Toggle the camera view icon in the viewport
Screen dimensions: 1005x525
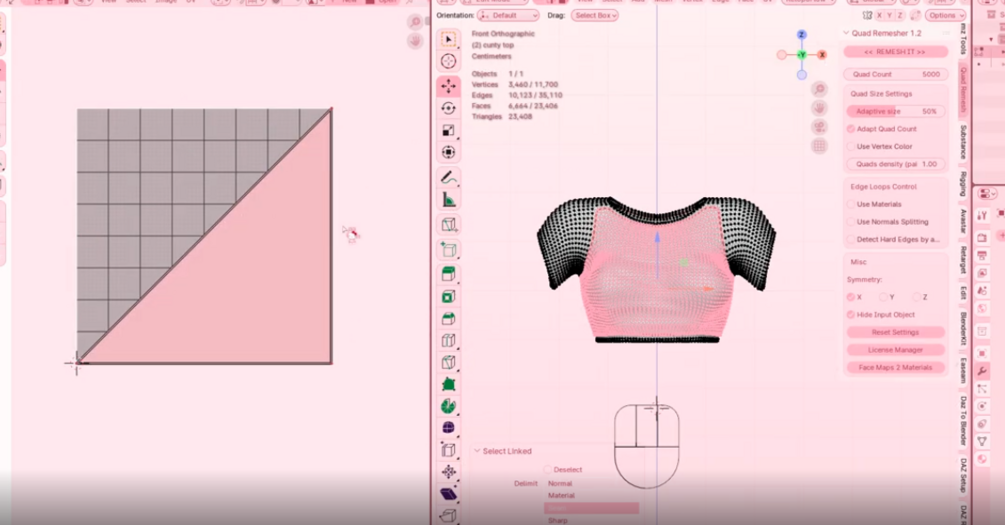(x=819, y=127)
